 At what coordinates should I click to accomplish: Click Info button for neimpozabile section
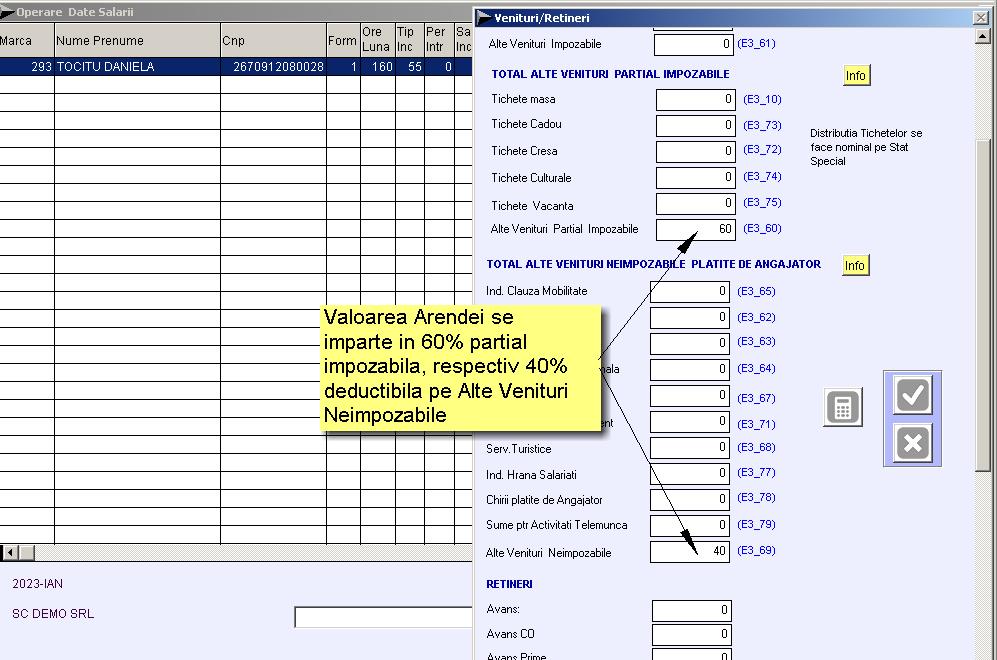(855, 265)
